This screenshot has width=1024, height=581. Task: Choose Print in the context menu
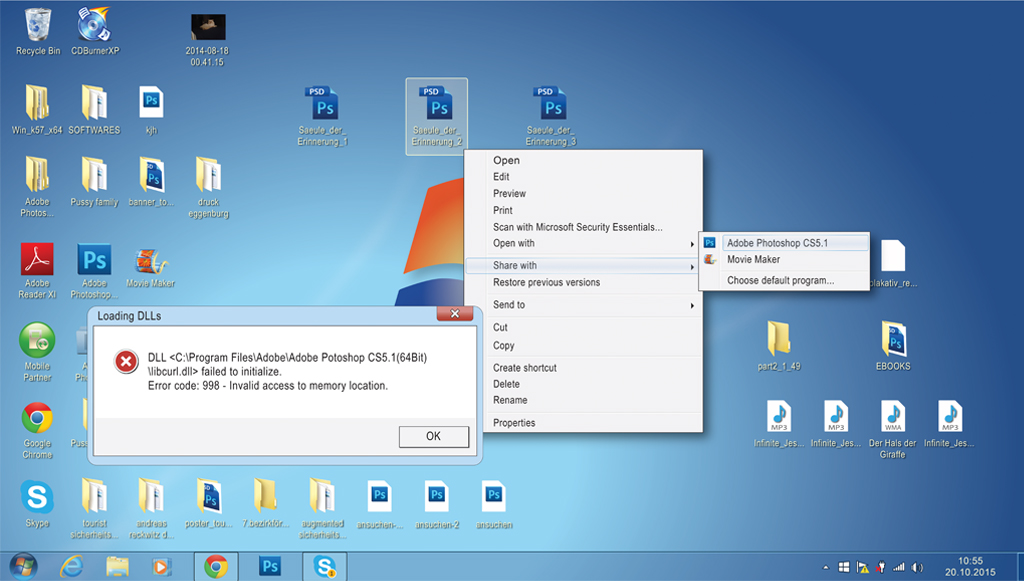(x=583, y=210)
